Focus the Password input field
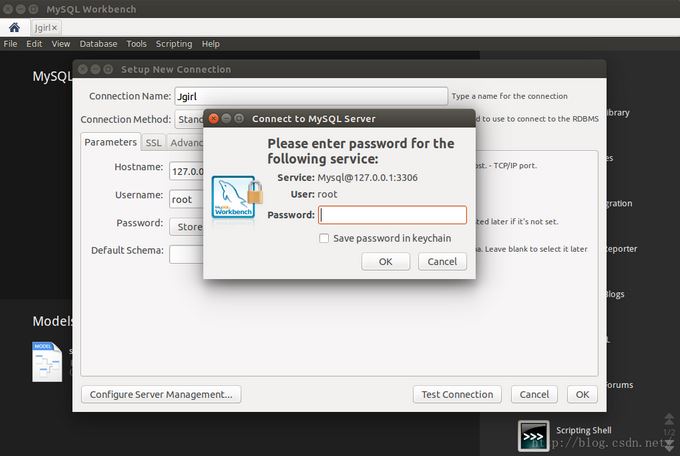Viewport: 680px width, 457px height. pyautogui.click(x=392, y=215)
